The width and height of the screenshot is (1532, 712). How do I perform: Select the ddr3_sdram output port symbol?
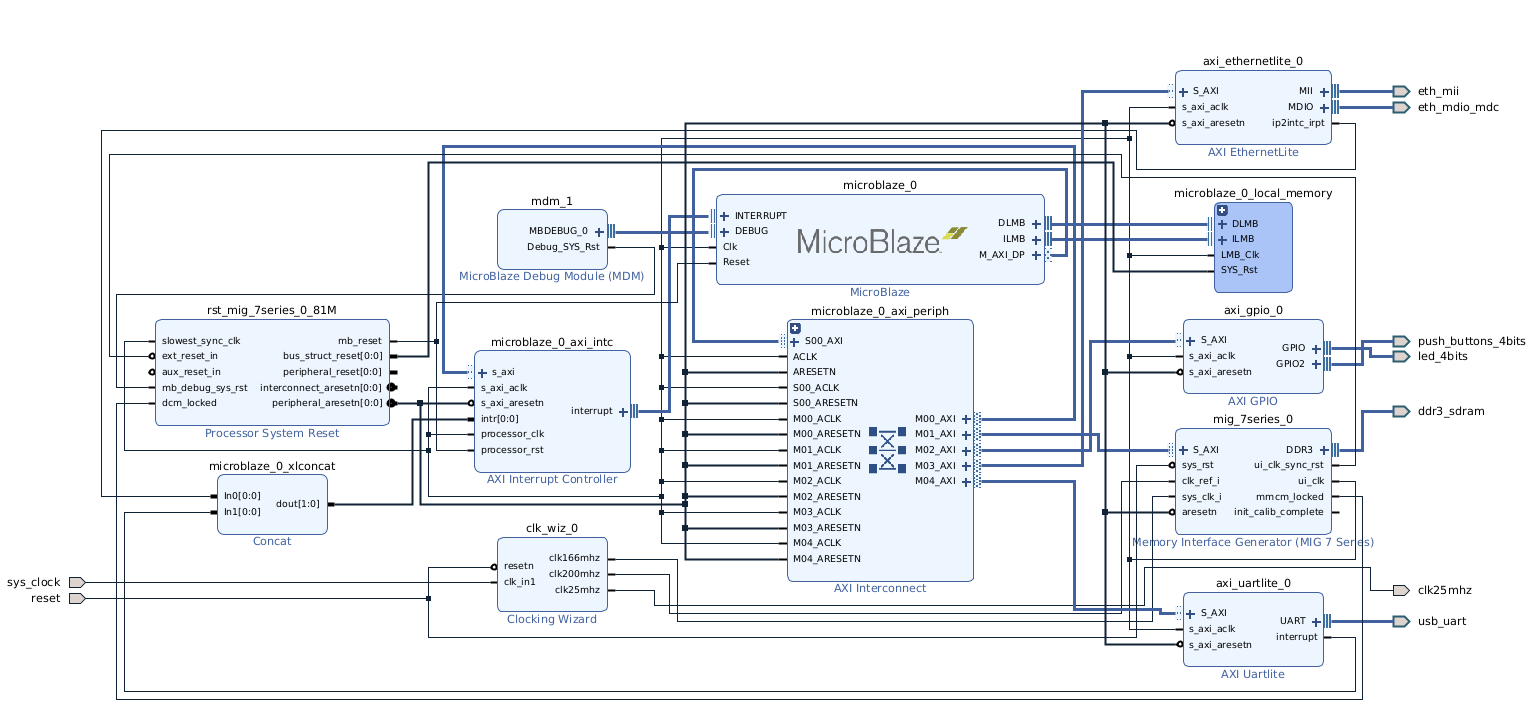(1400, 411)
